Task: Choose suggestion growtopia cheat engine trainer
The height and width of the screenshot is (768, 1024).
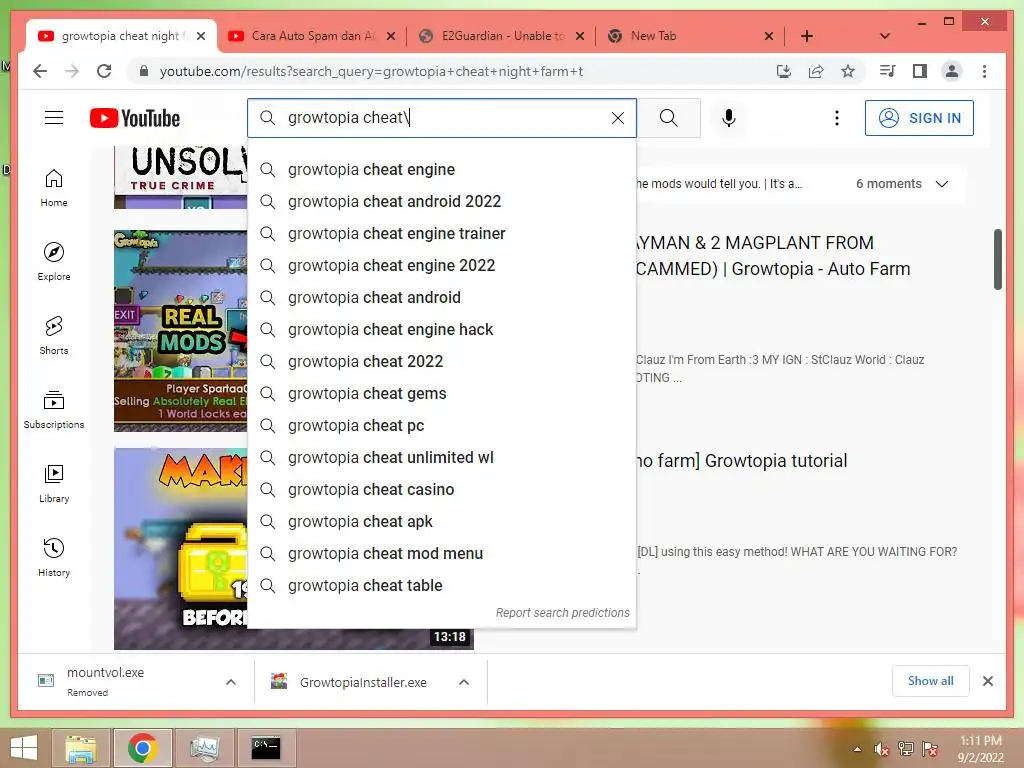Action: pyautogui.click(x=441, y=234)
